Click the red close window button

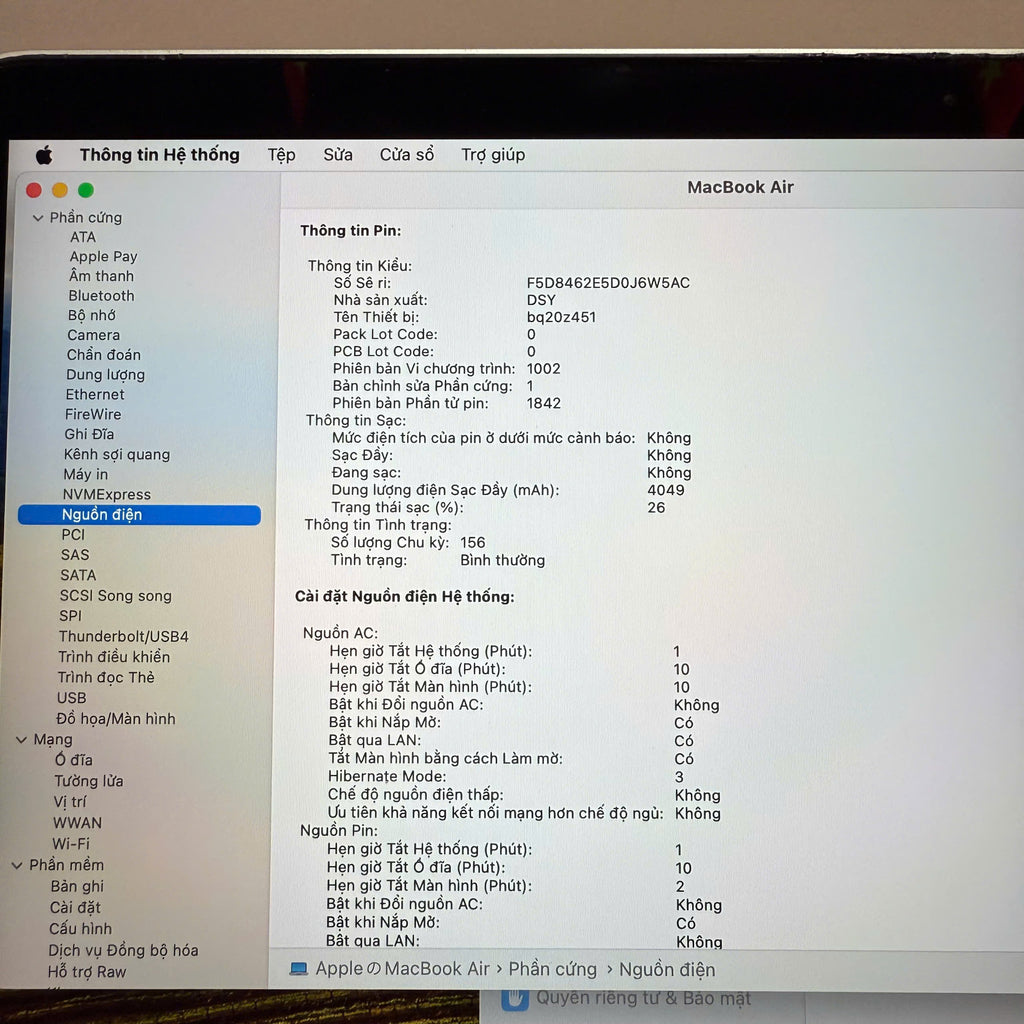34,190
